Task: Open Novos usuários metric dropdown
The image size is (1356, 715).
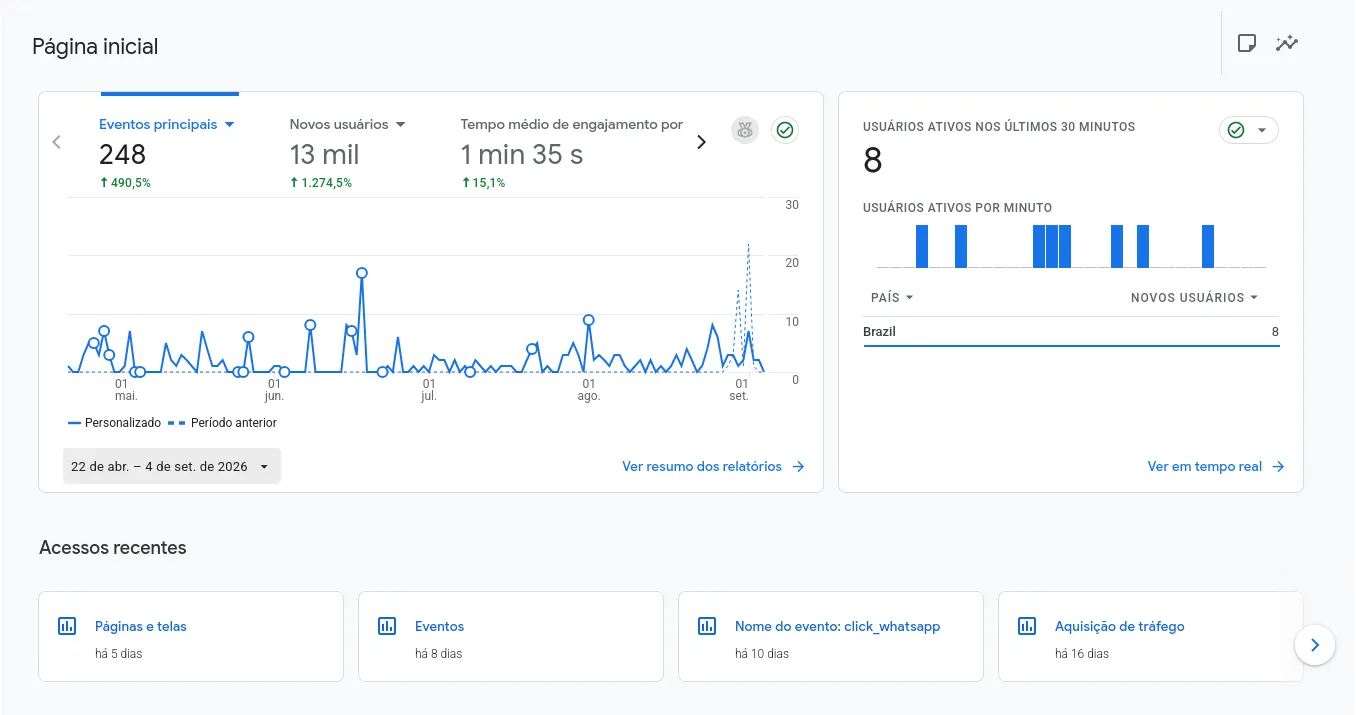Action: coord(400,125)
